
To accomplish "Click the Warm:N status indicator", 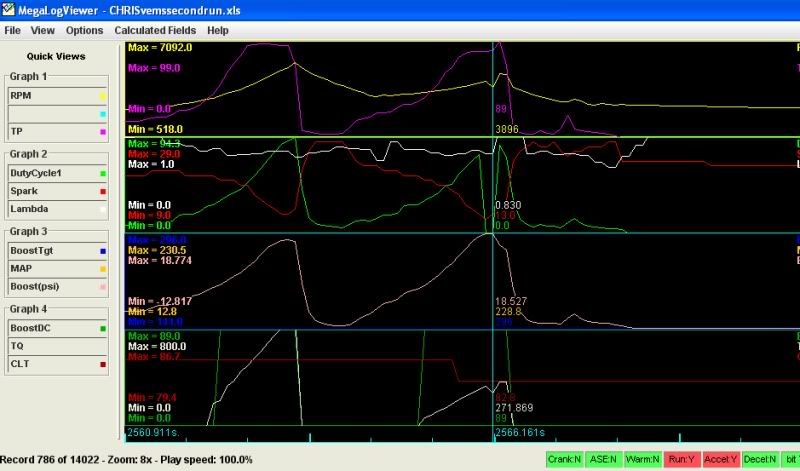I will (642, 459).
